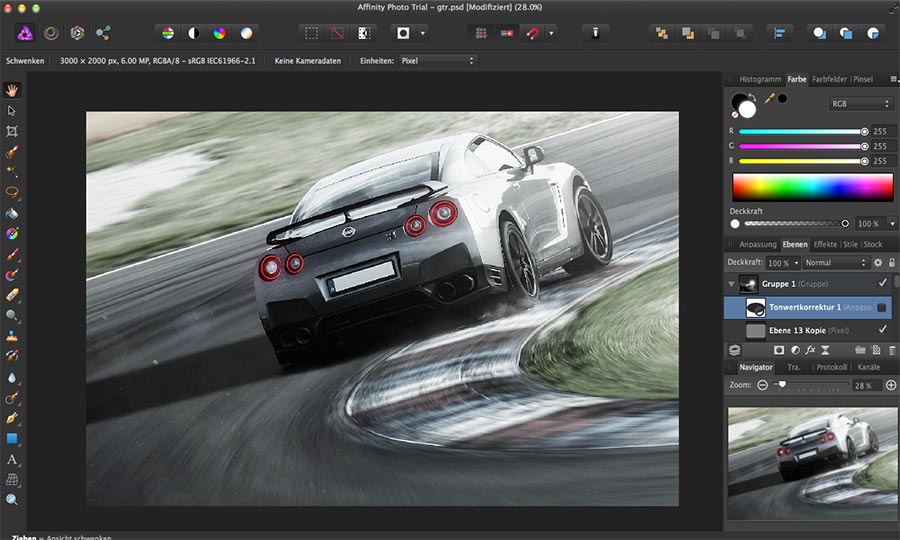The width and height of the screenshot is (900, 540).
Task: Open the Export Persona share icon
Action: click(x=103, y=33)
